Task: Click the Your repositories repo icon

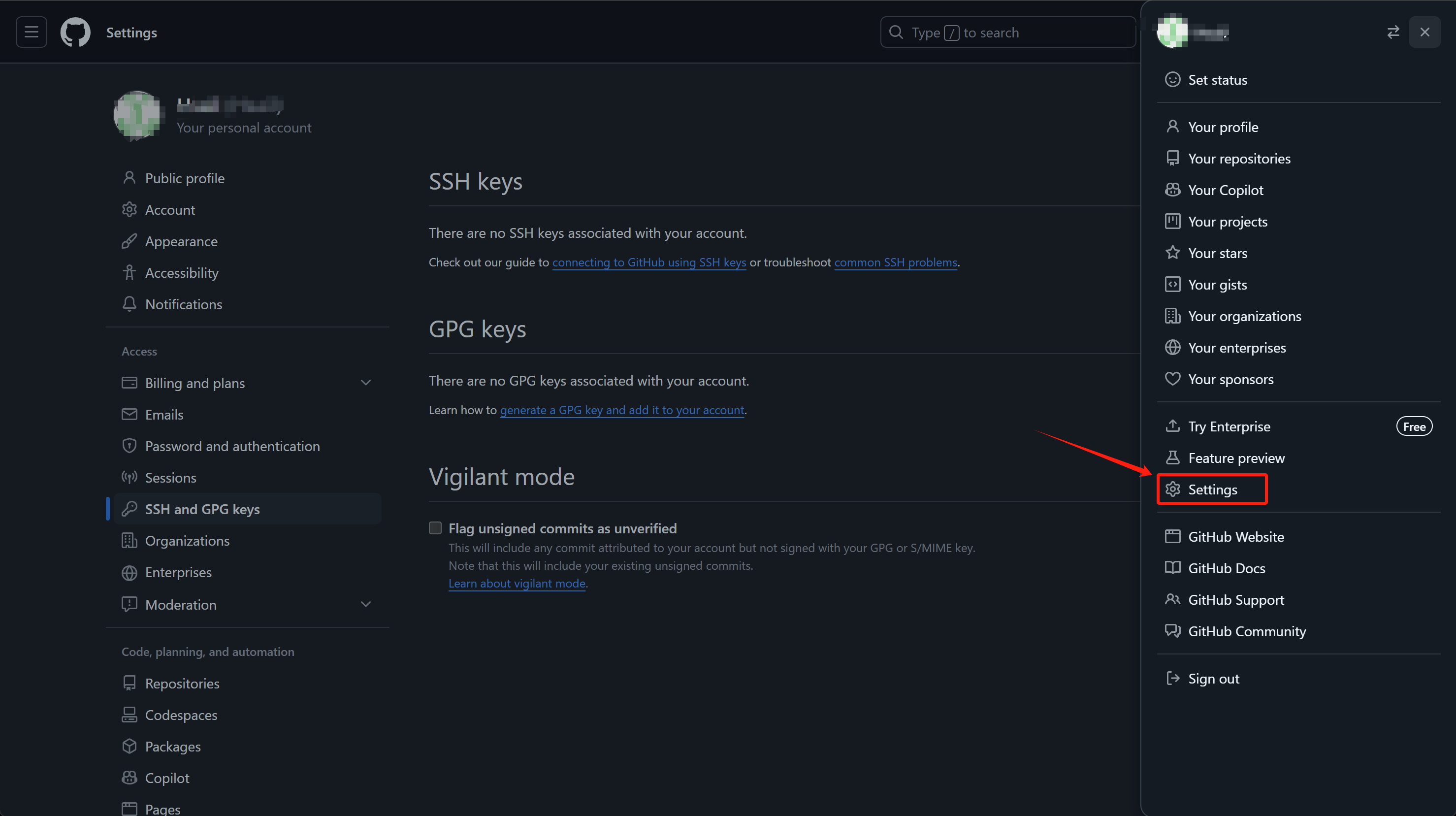Action: coord(1172,158)
